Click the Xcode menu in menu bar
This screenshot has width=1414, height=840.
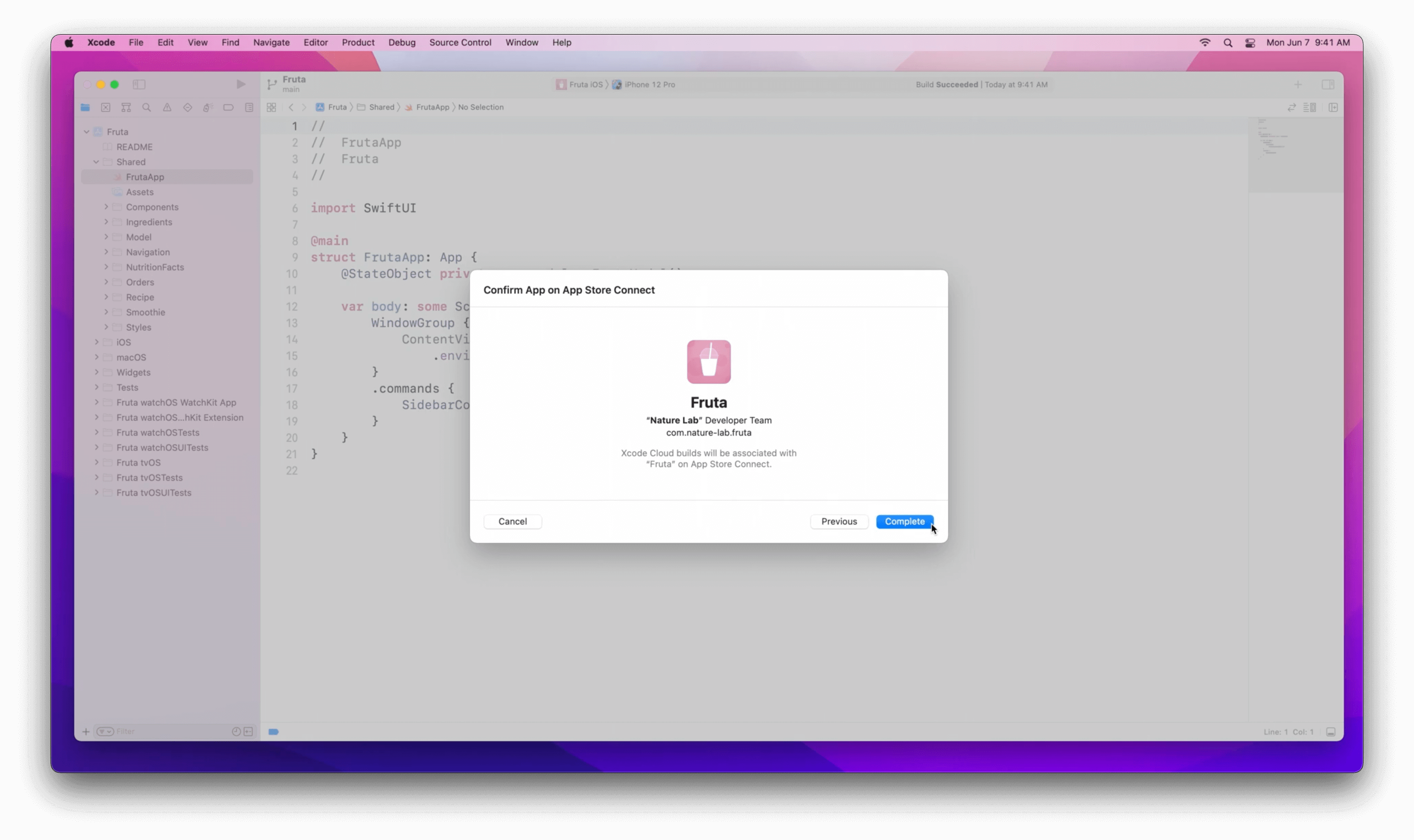(x=101, y=41)
